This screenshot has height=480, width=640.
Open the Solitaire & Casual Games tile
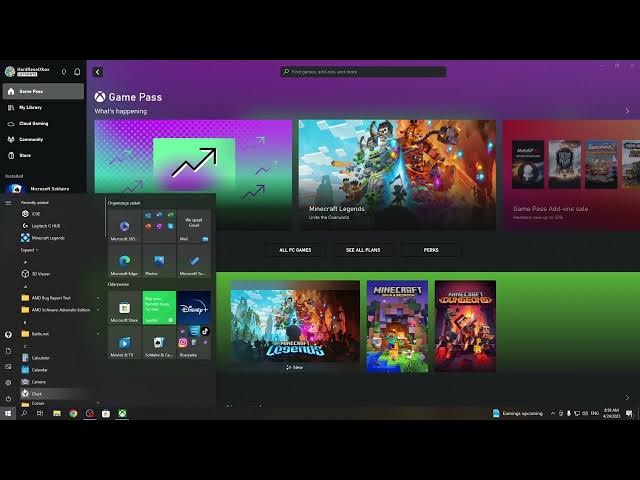(x=159, y=342)
